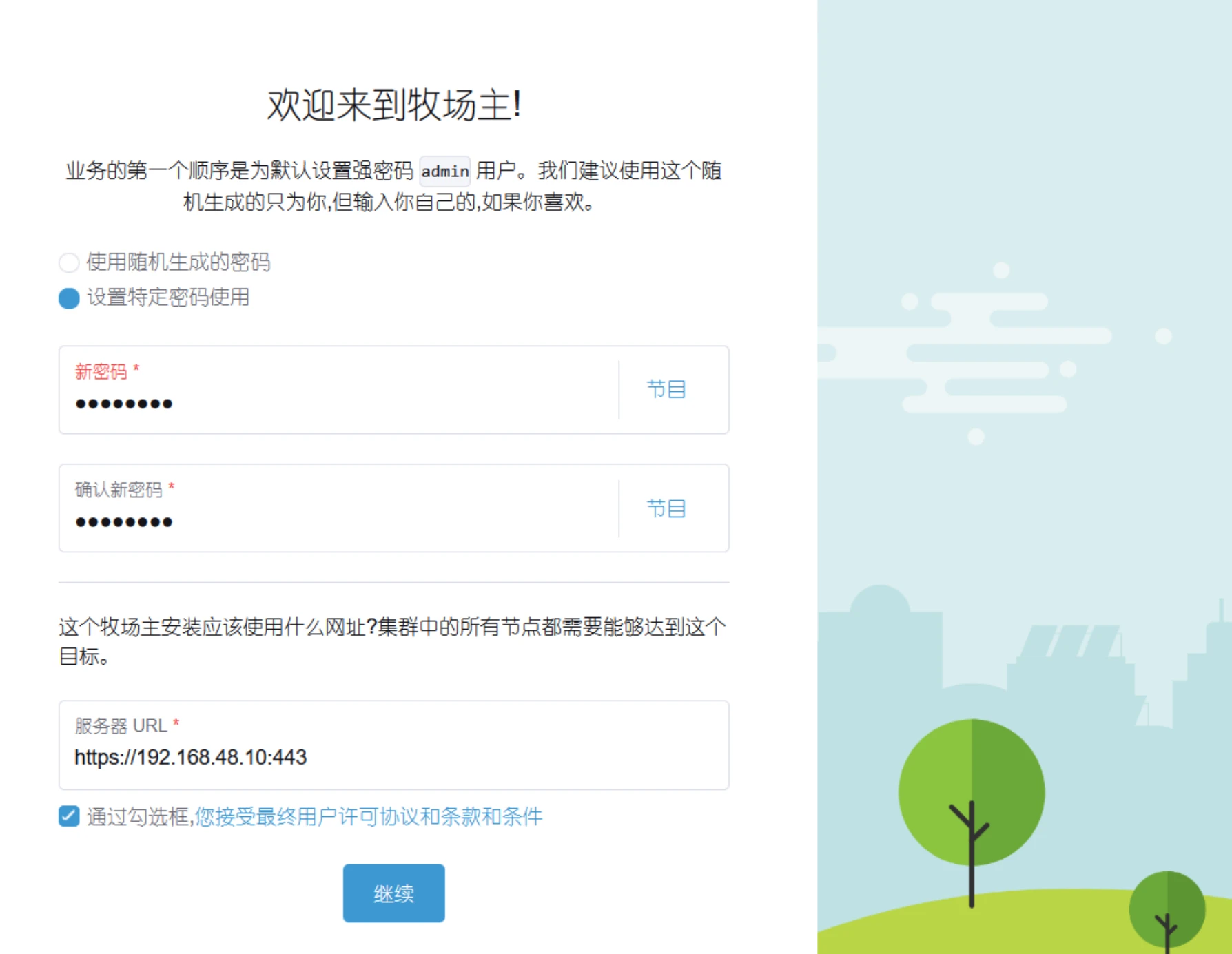Click the '使用随机生成的密码' option label text

178,262
